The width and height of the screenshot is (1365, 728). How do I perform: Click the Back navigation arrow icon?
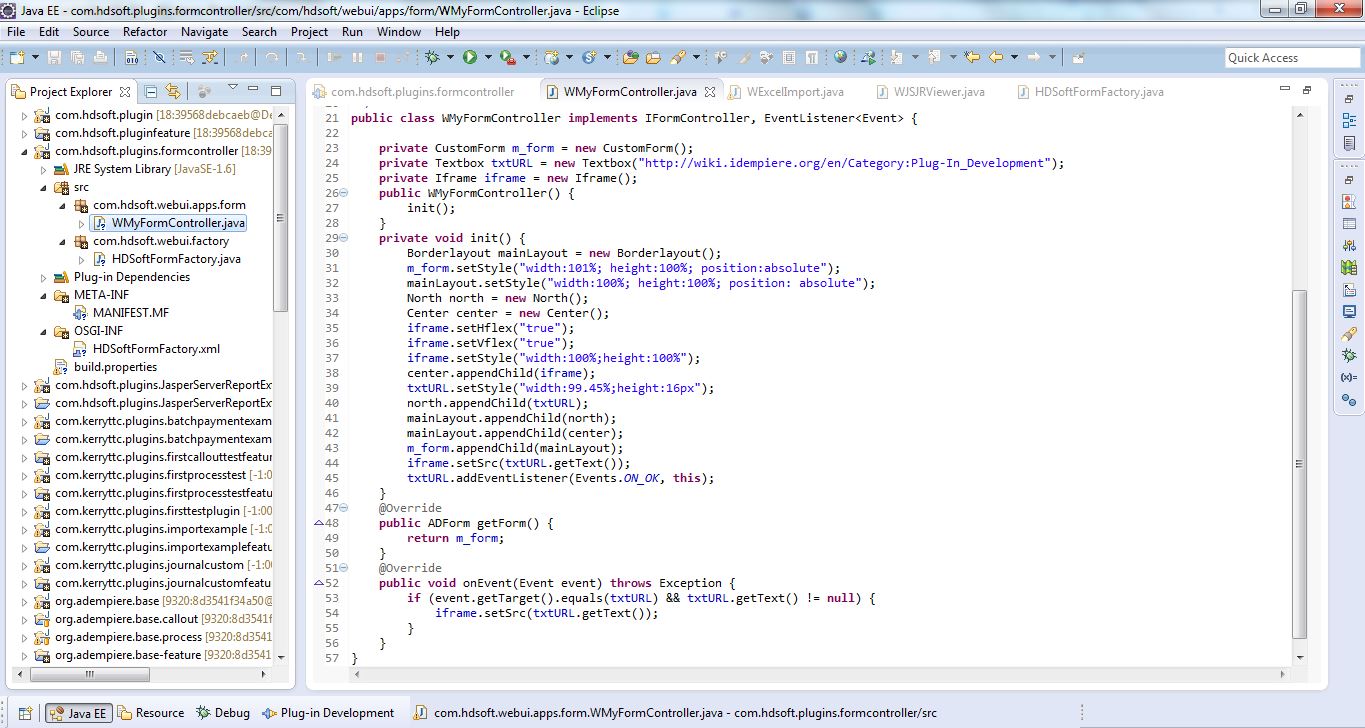[996, 58]
